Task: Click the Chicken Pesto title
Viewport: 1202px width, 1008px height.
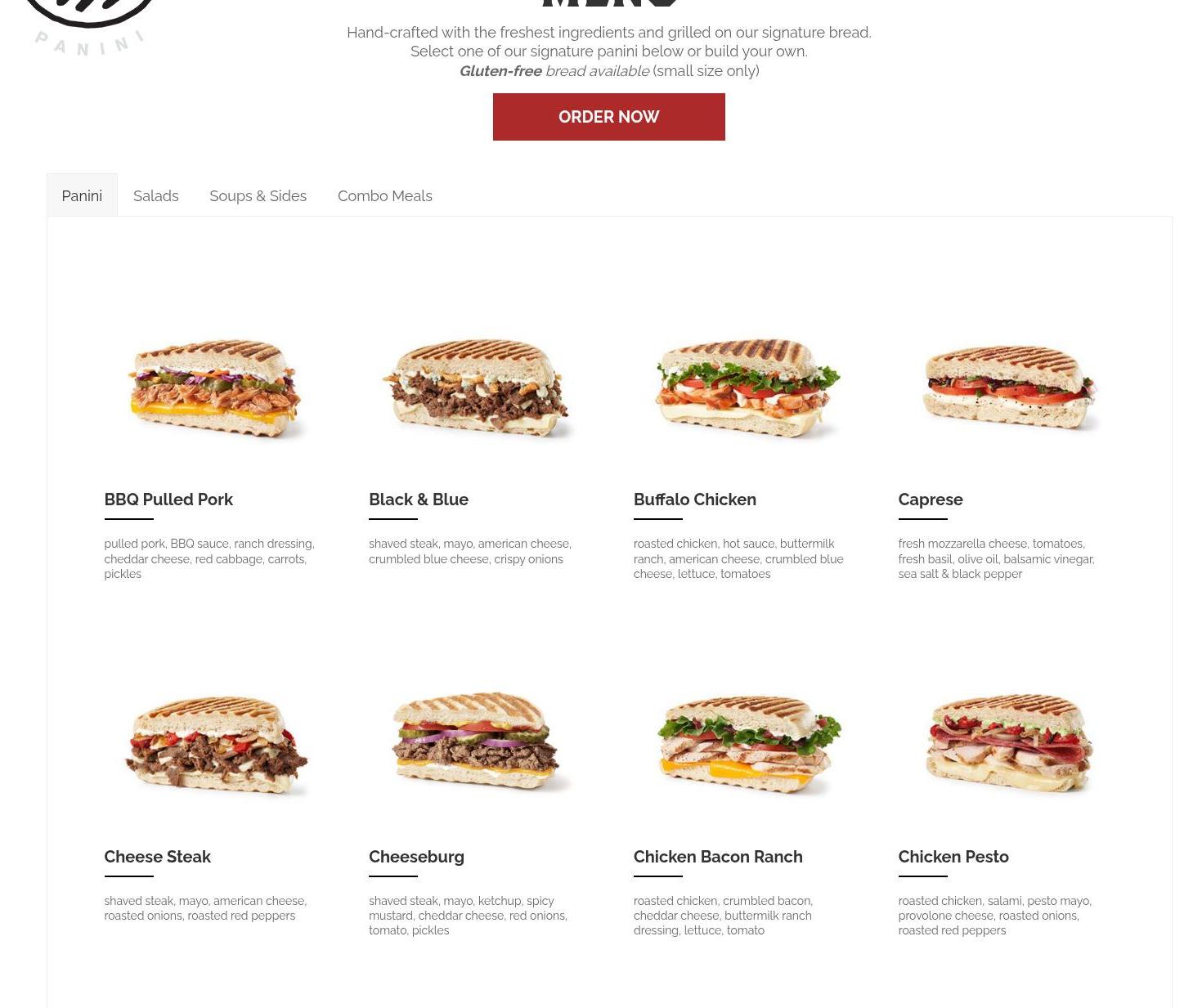Action: tap(953, 857)
